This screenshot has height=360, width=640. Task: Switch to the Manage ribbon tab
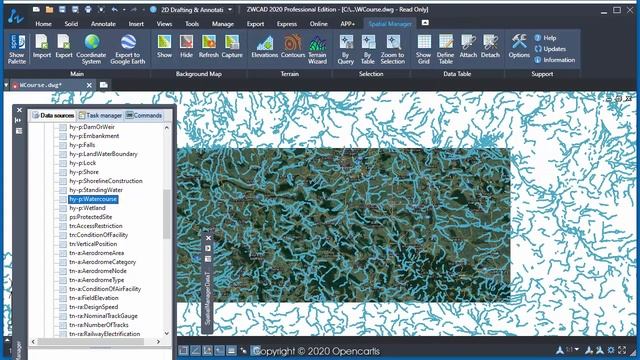[222, 24]
